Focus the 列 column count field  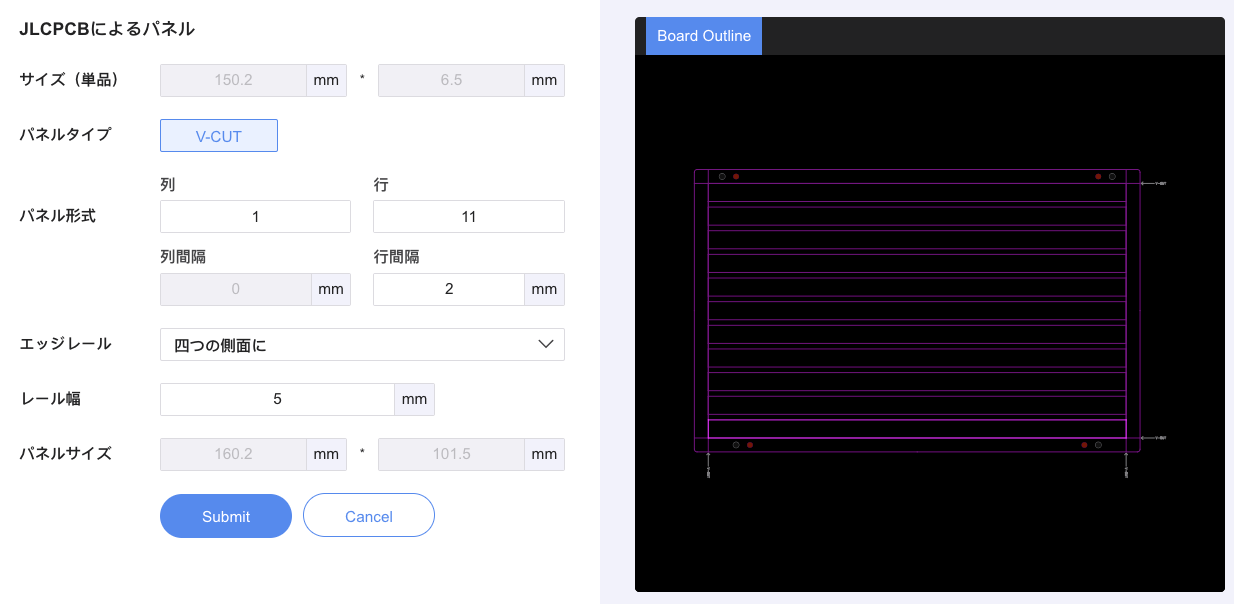click(255, 217)
